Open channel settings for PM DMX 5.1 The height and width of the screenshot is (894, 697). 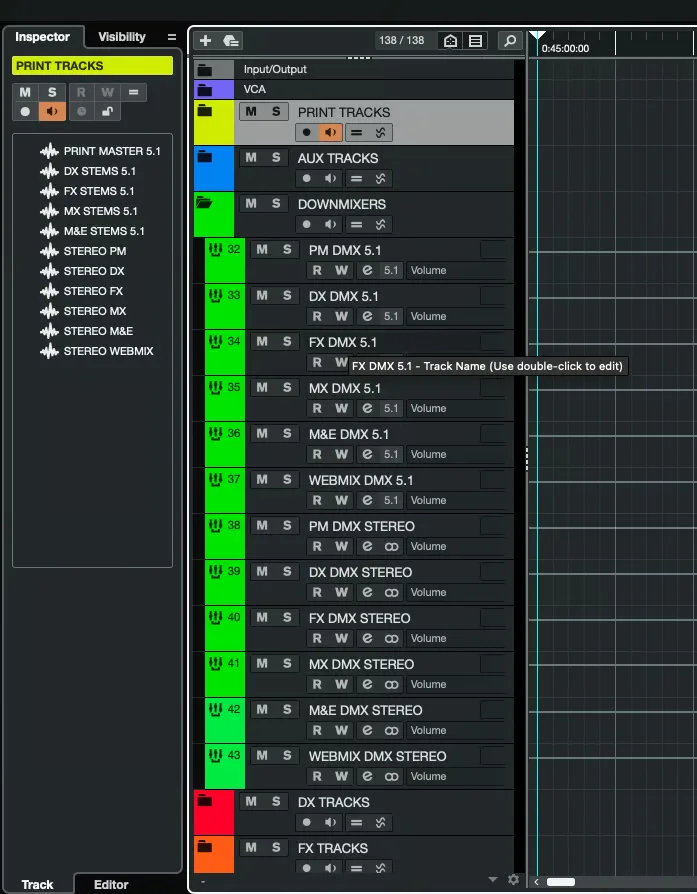pos(367,270)
